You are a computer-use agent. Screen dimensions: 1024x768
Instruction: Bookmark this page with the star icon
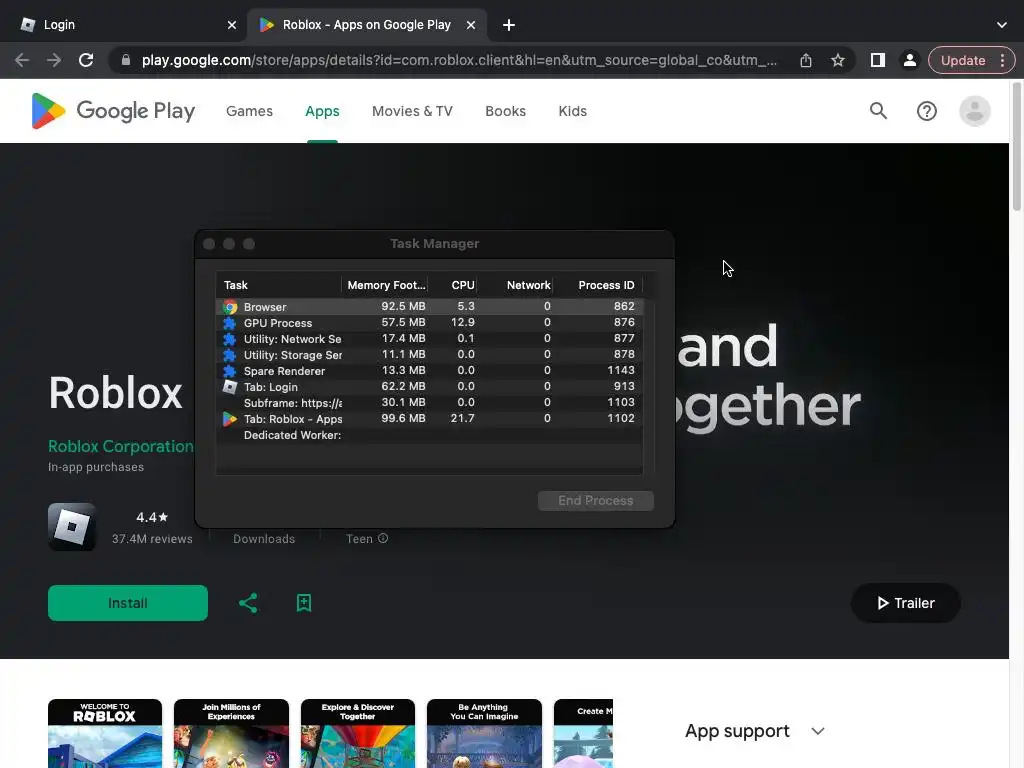[838, 60]
